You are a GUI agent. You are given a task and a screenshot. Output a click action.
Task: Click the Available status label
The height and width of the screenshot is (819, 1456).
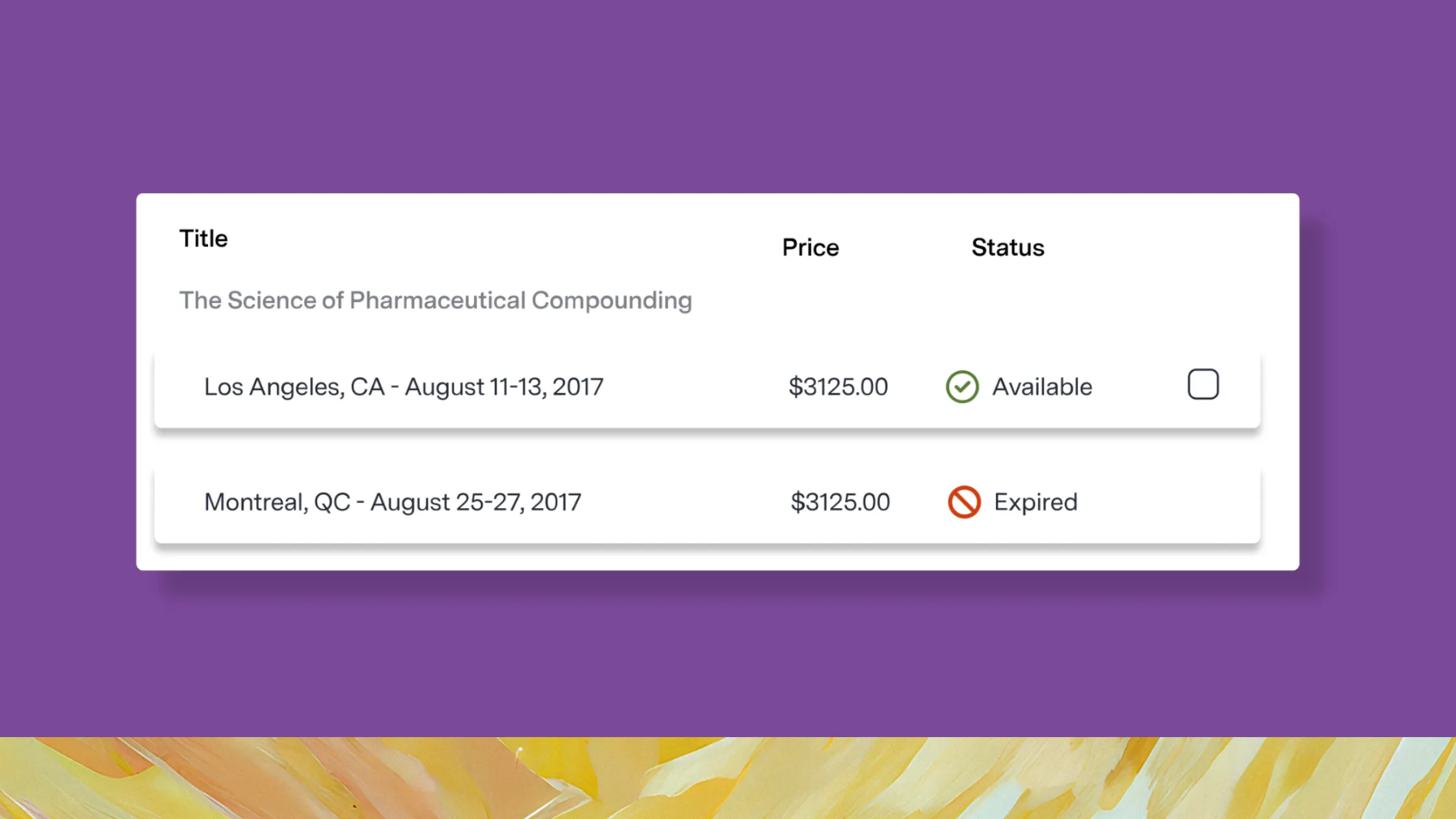pos(1042,387)
